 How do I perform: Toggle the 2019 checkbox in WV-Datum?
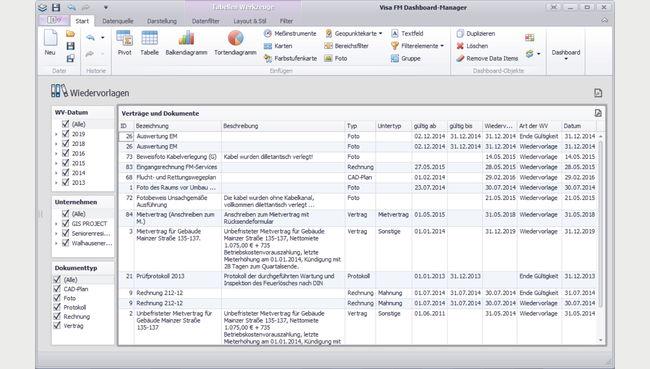65,134
